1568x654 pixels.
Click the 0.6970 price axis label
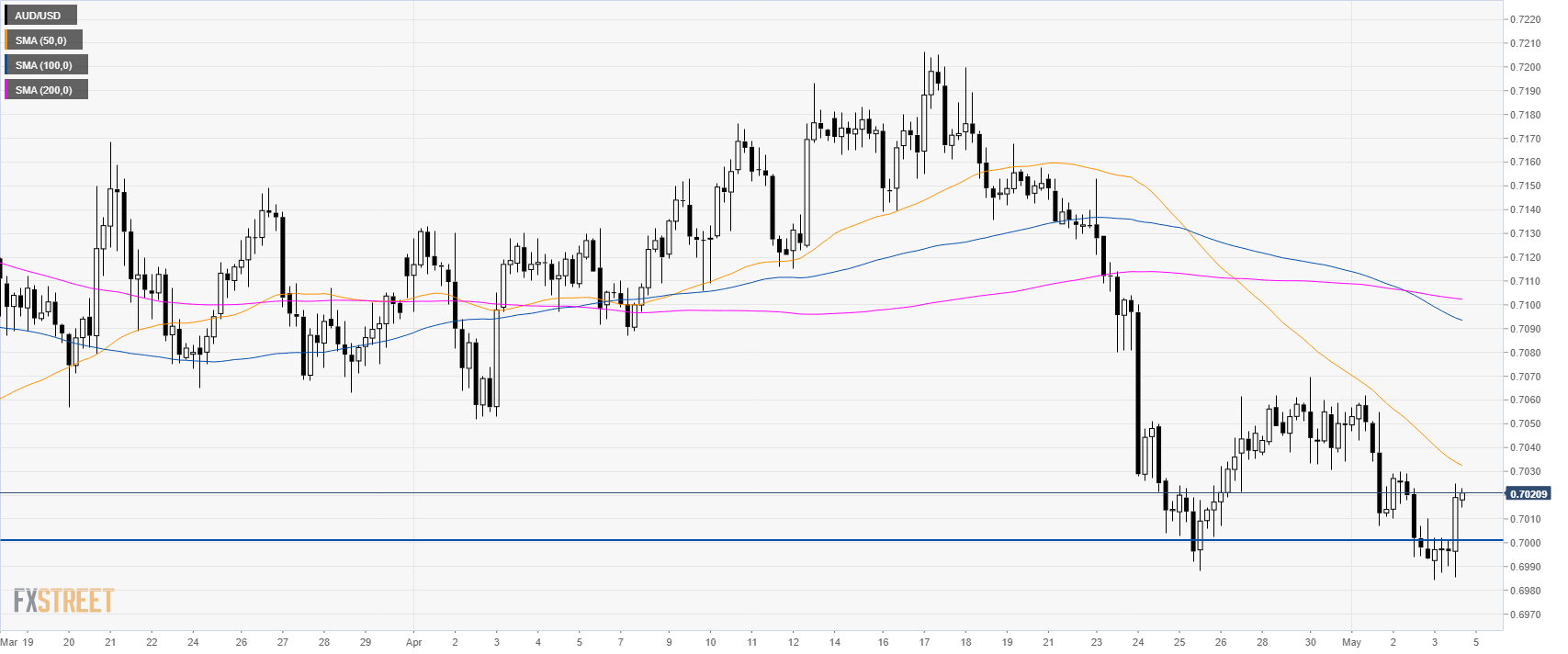point(1525,615)
